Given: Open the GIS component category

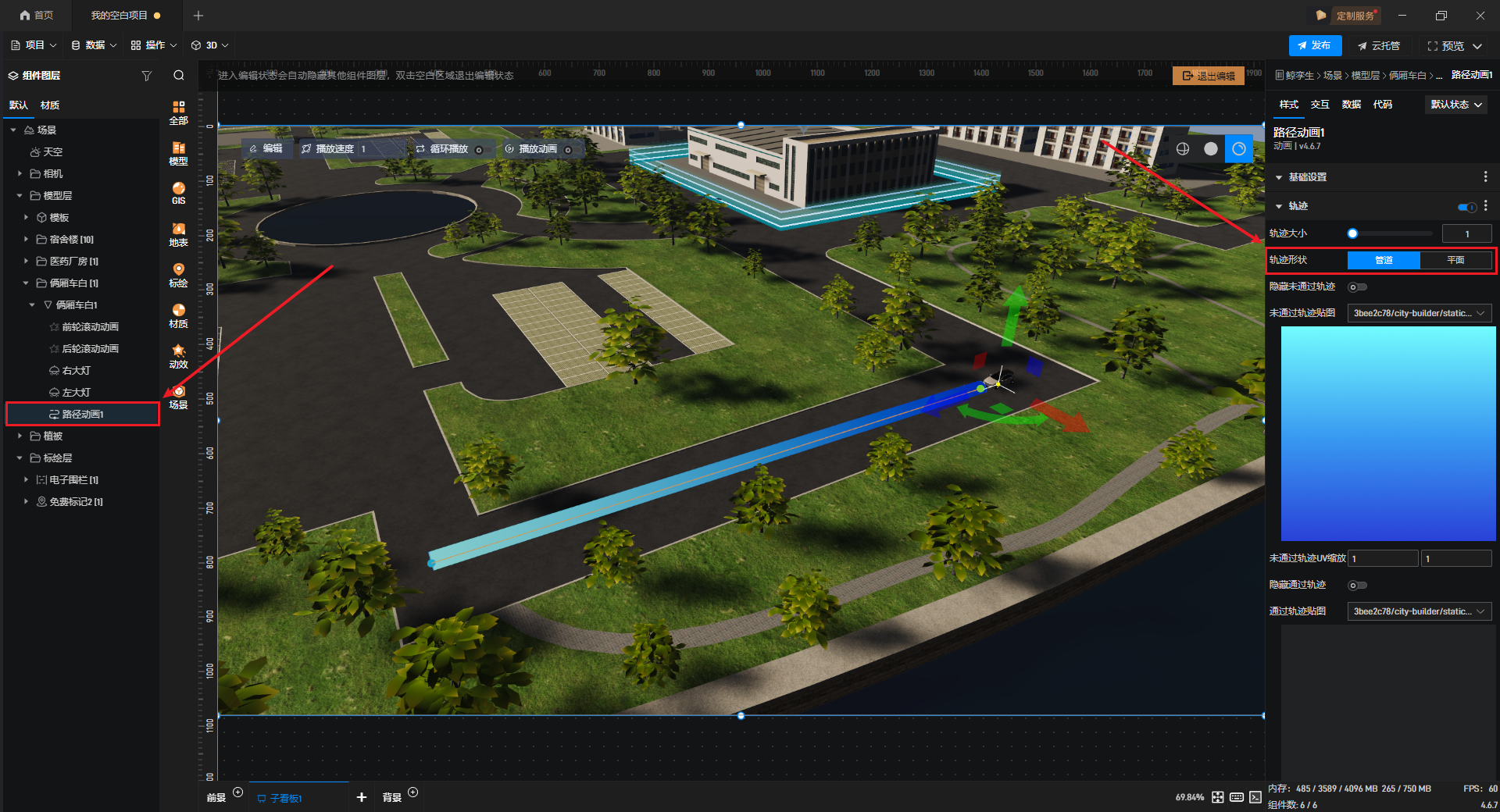Looking at the screenshot, I should coord(179,194).
